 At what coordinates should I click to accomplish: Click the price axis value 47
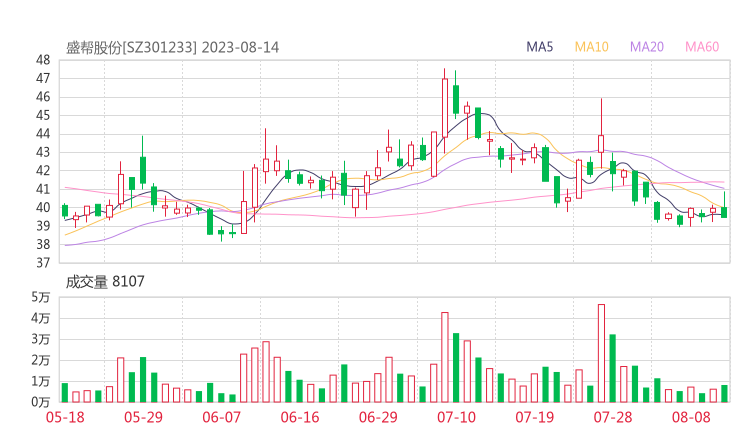point(43,78)
